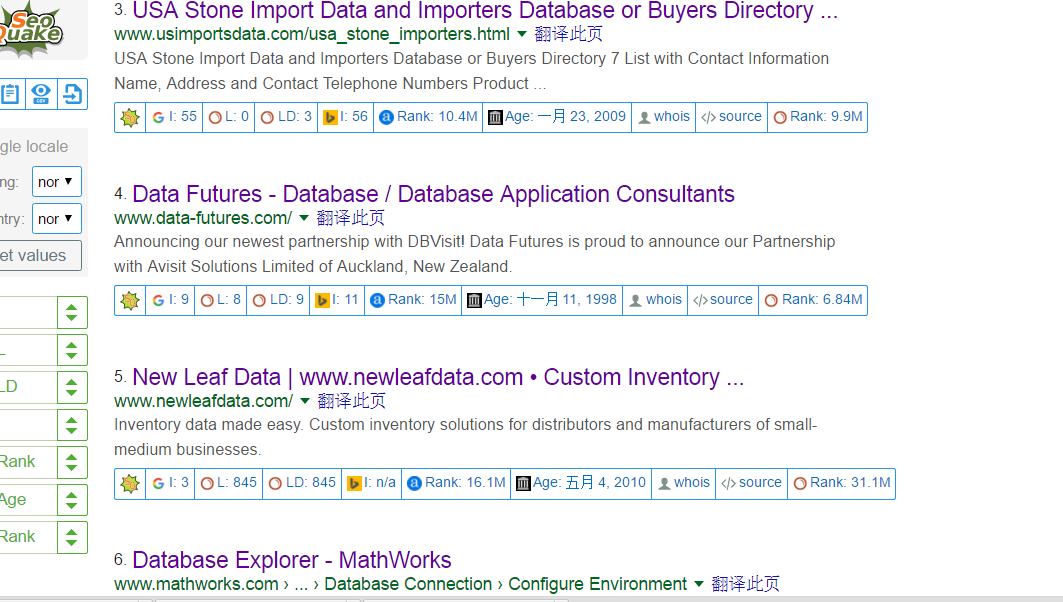Expand dropdown arrow beside newleafdata URL
Viewport: 1063px width, 602px height.
click(304, 401)
